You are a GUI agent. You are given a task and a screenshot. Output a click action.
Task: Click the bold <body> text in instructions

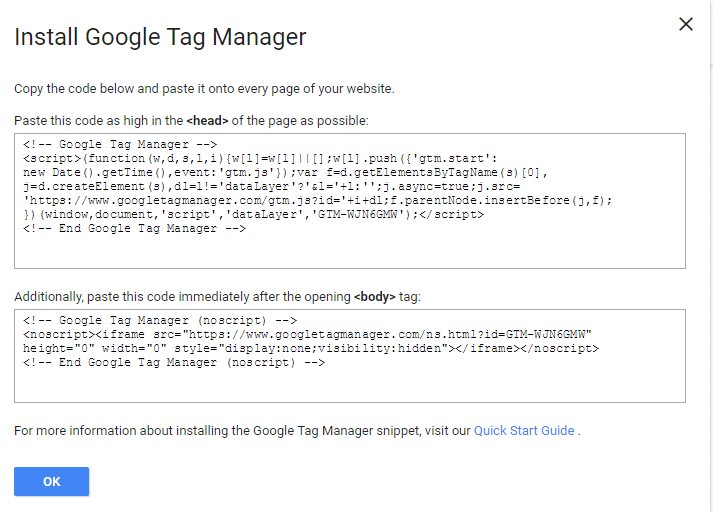[375, 297]
